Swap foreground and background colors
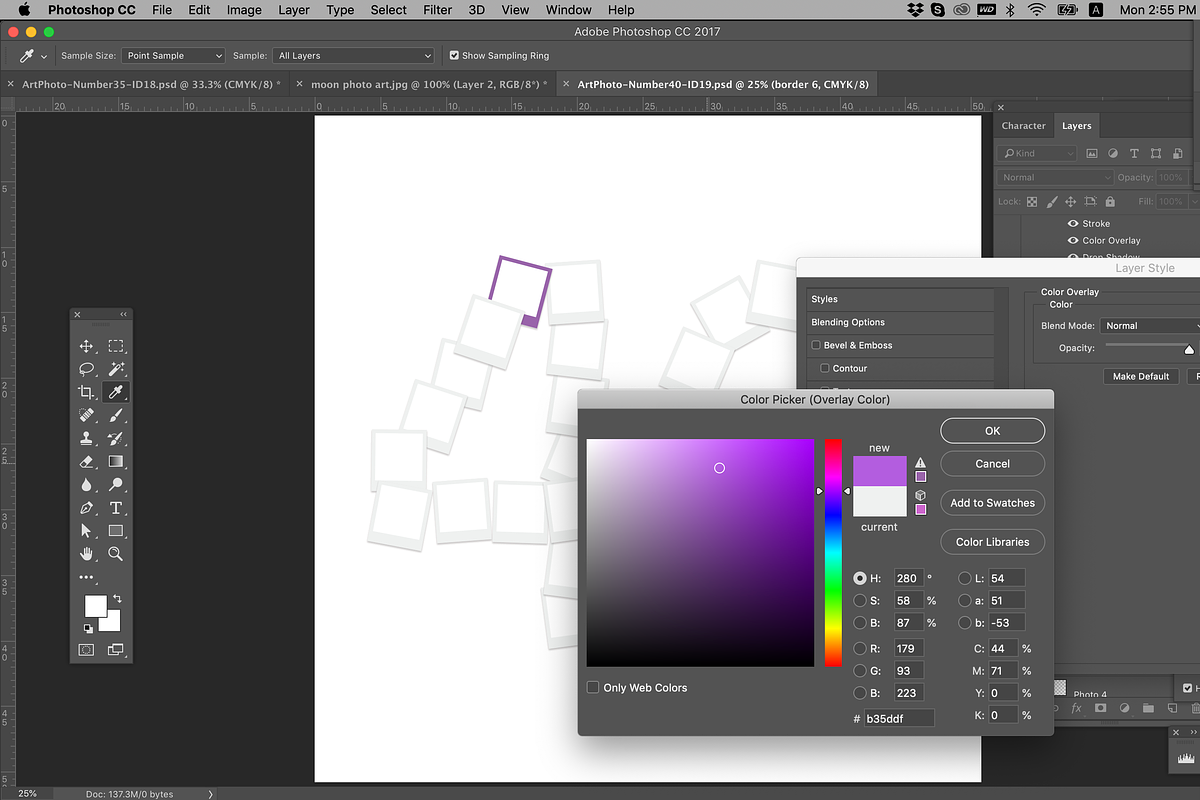This screenshot has height=800, width=1200. [x=116, y=598]
